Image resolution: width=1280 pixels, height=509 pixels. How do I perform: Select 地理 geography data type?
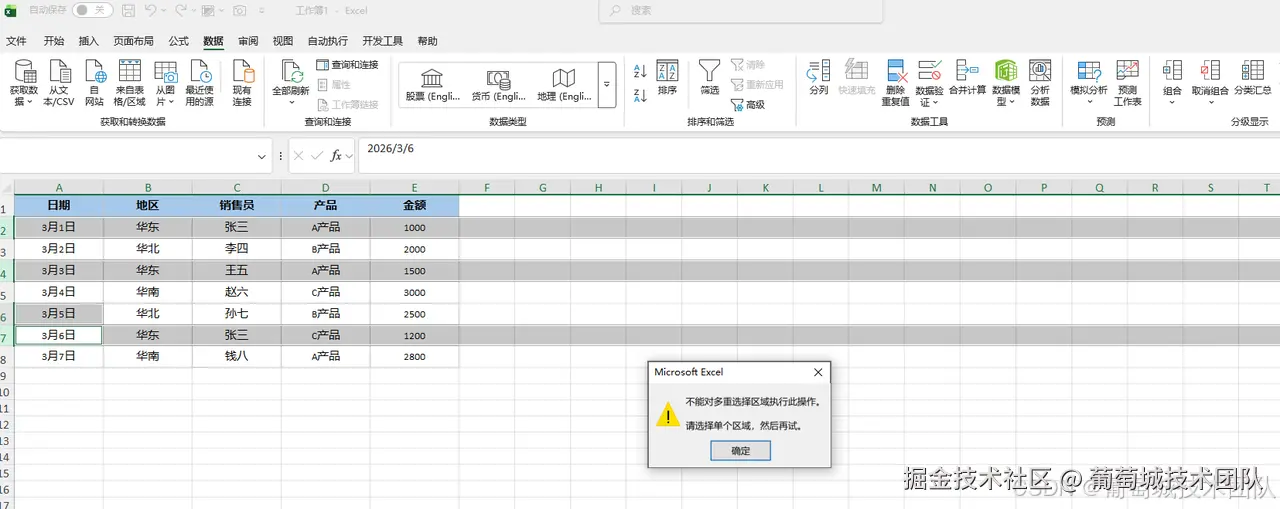[564, 84]
